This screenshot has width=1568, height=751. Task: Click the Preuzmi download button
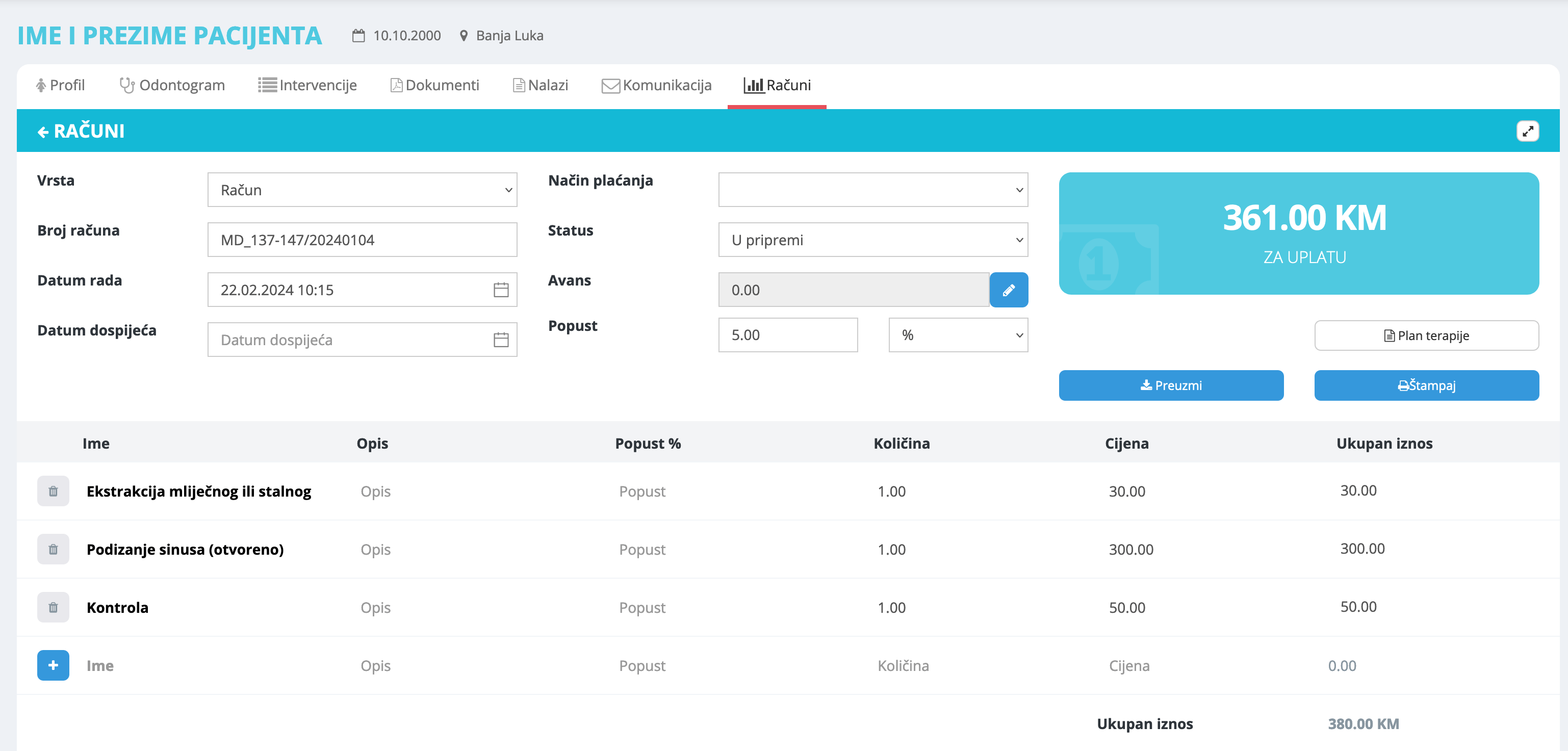[x=1171, y=385]
